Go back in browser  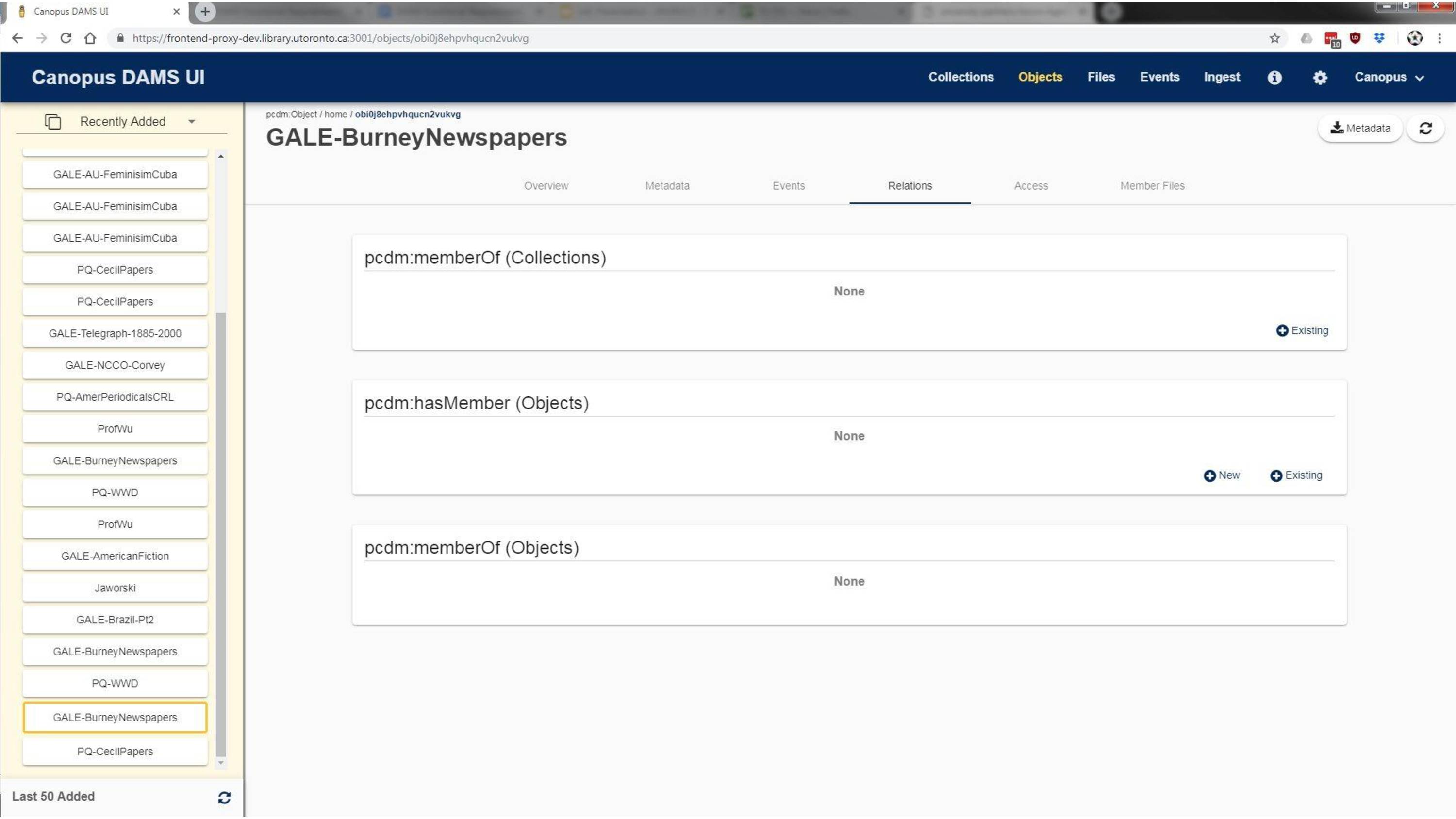pos(17,38)
